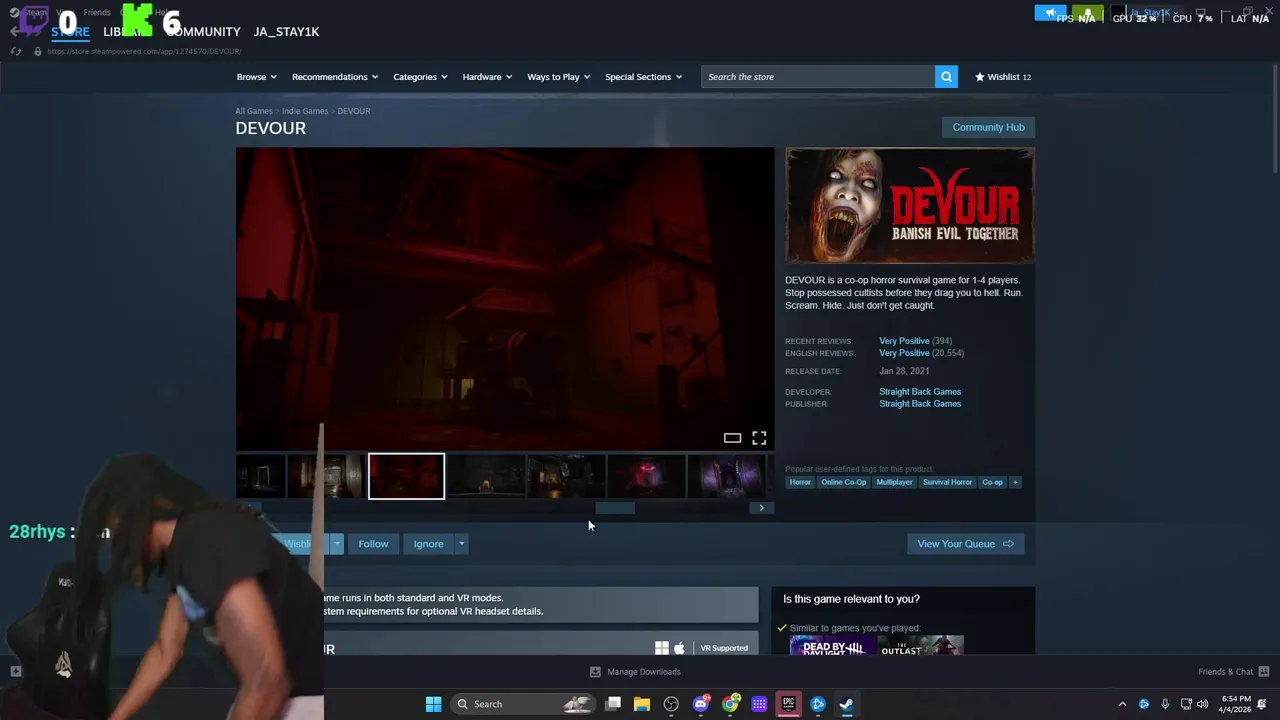
Task: Open Discord from taskbar
Action: [701, 704]
